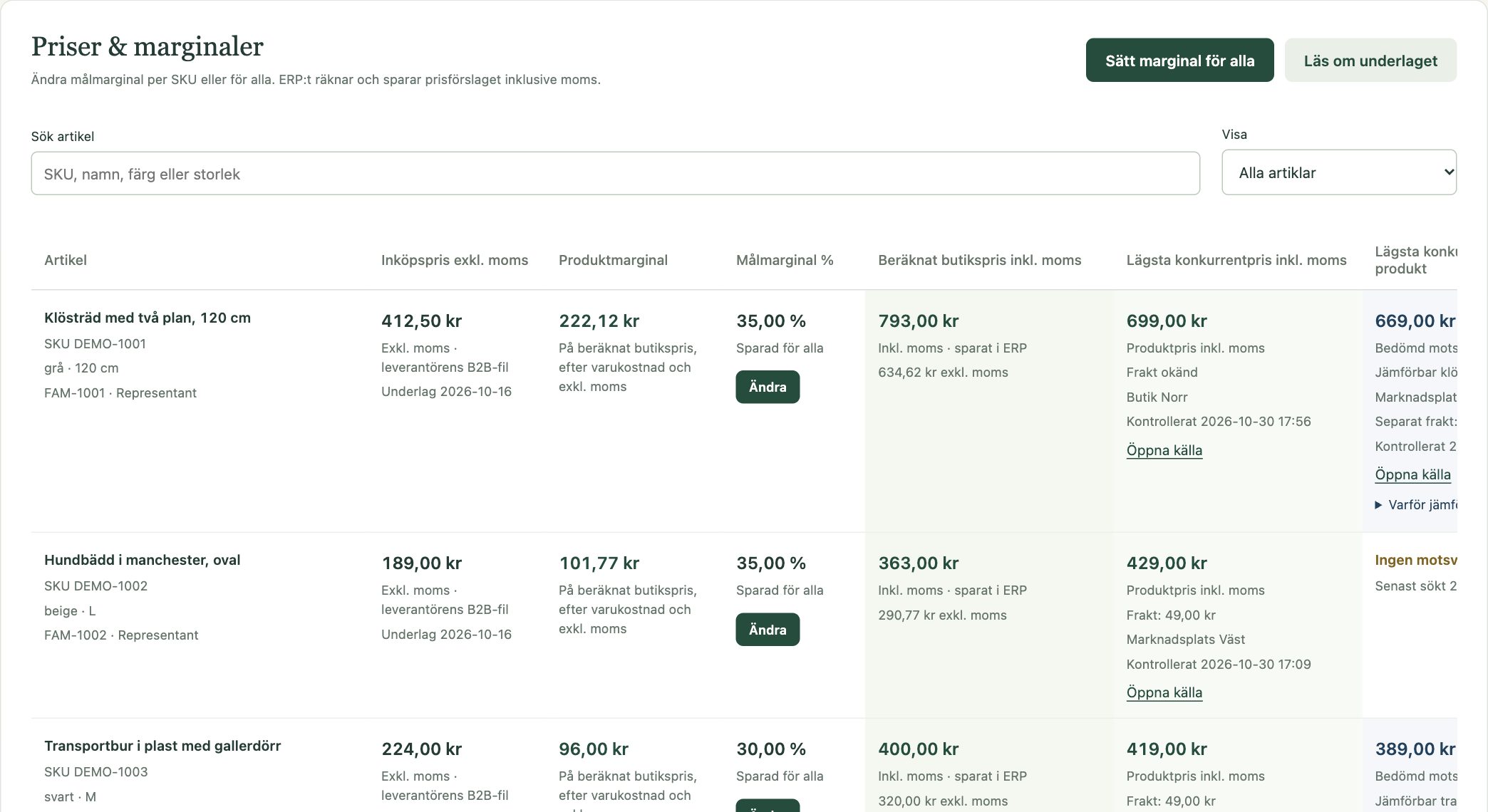Click the 'Artikel' column header
The image size is (1488, 812).
point(66,260)
